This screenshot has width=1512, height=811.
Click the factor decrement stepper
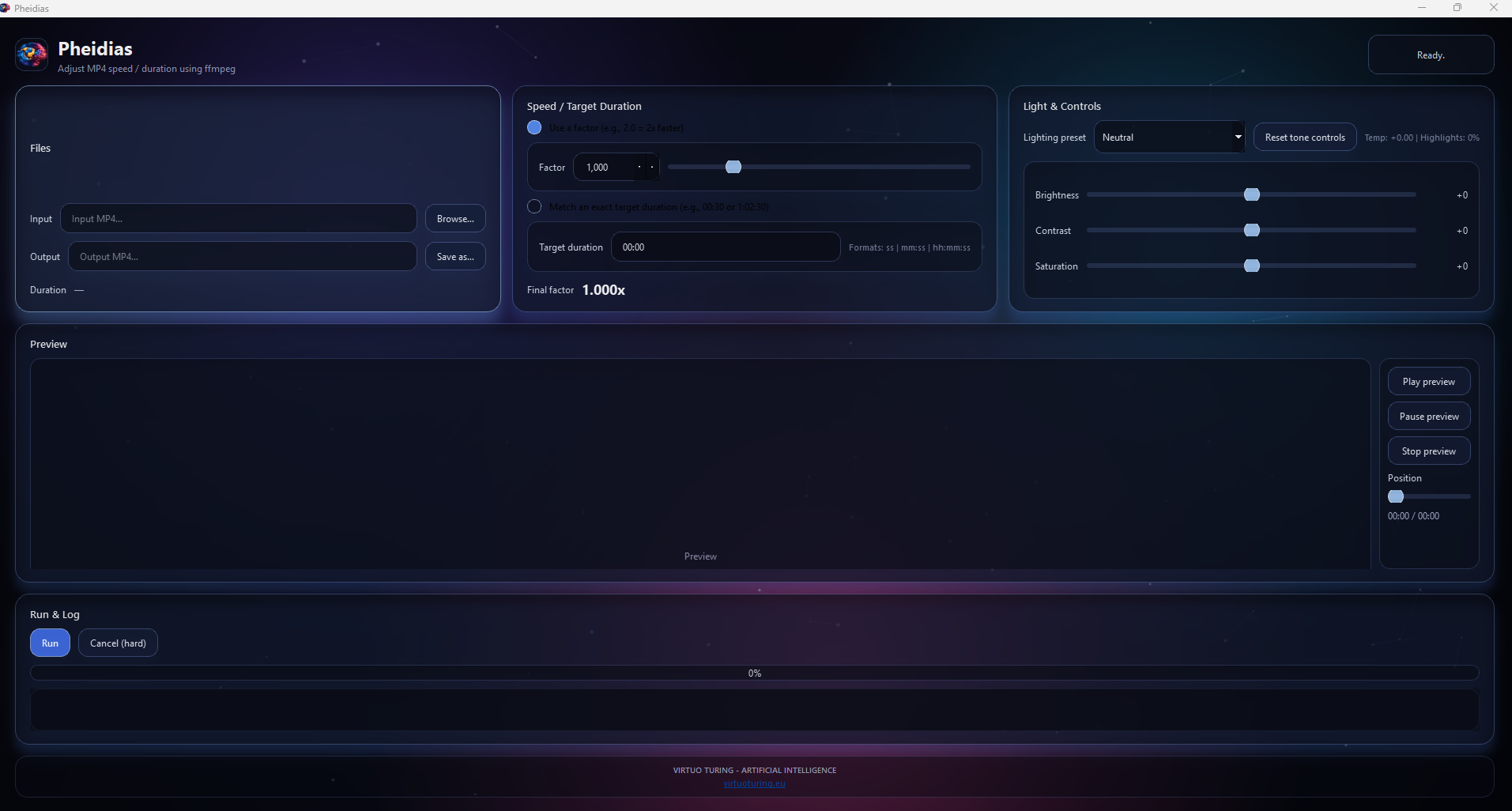point(639,167)
